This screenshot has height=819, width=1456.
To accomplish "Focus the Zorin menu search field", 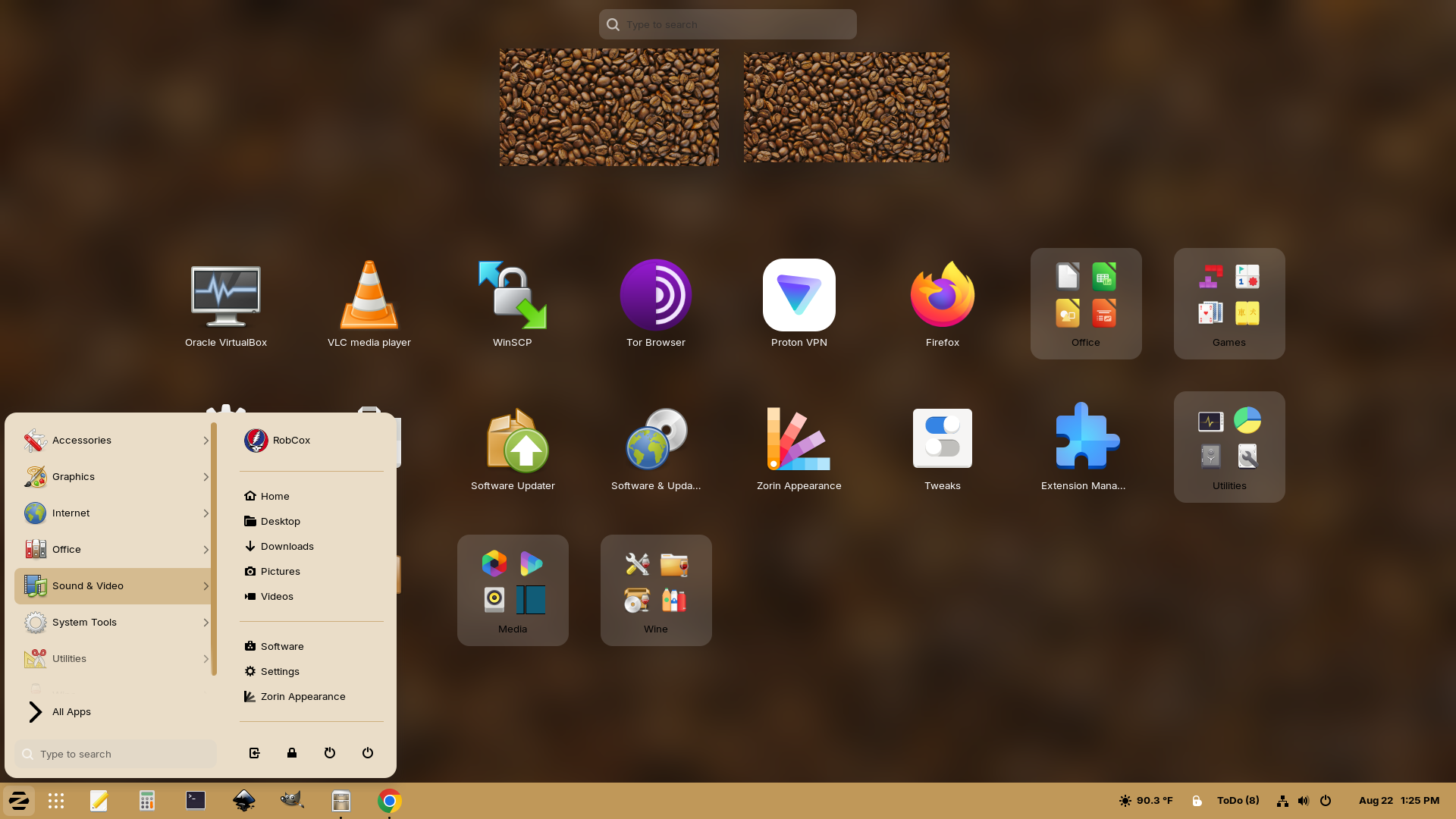I will tap(115, 754).
